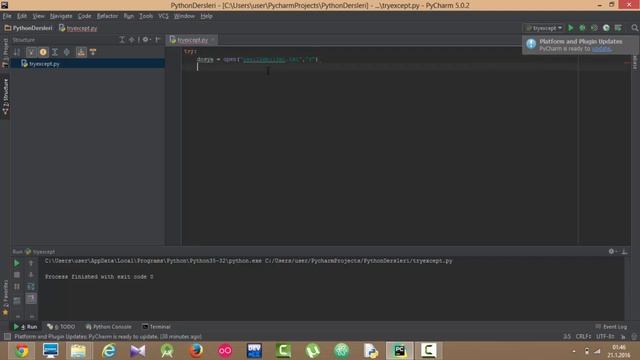
Task: Open the TODO tool tab
Action: (x=61, y=327)
